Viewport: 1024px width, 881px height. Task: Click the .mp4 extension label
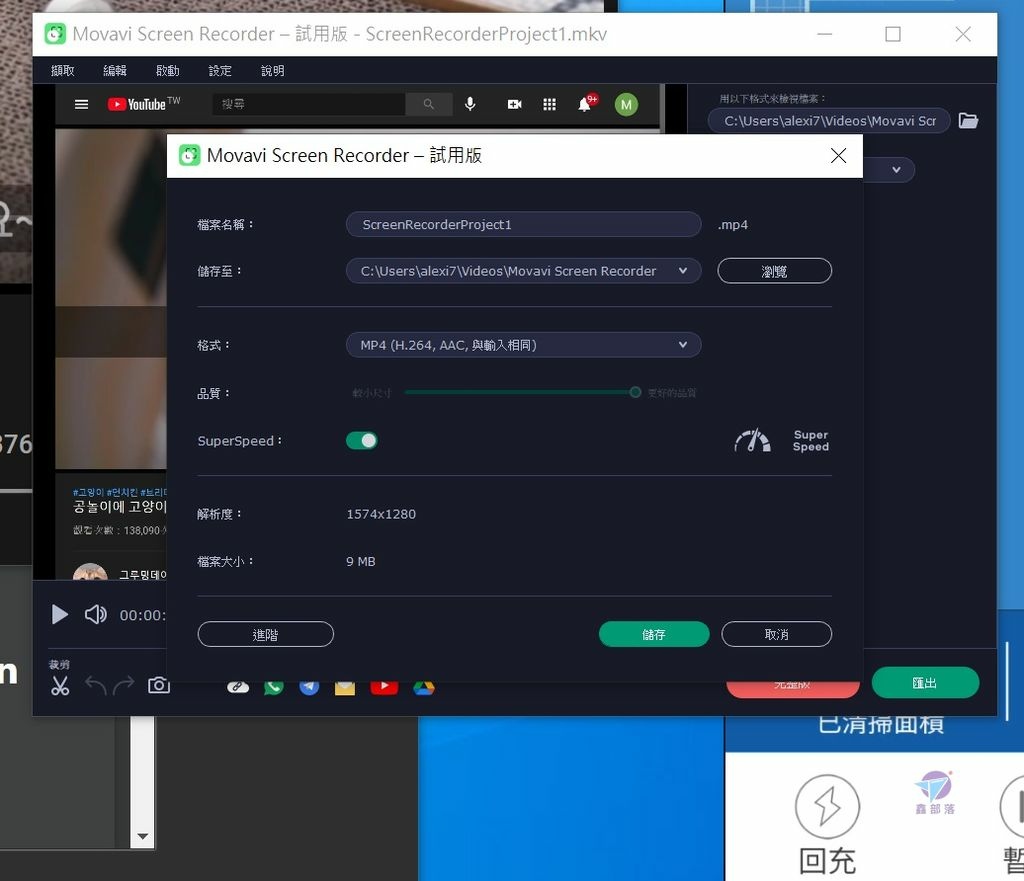click(733, 225)
